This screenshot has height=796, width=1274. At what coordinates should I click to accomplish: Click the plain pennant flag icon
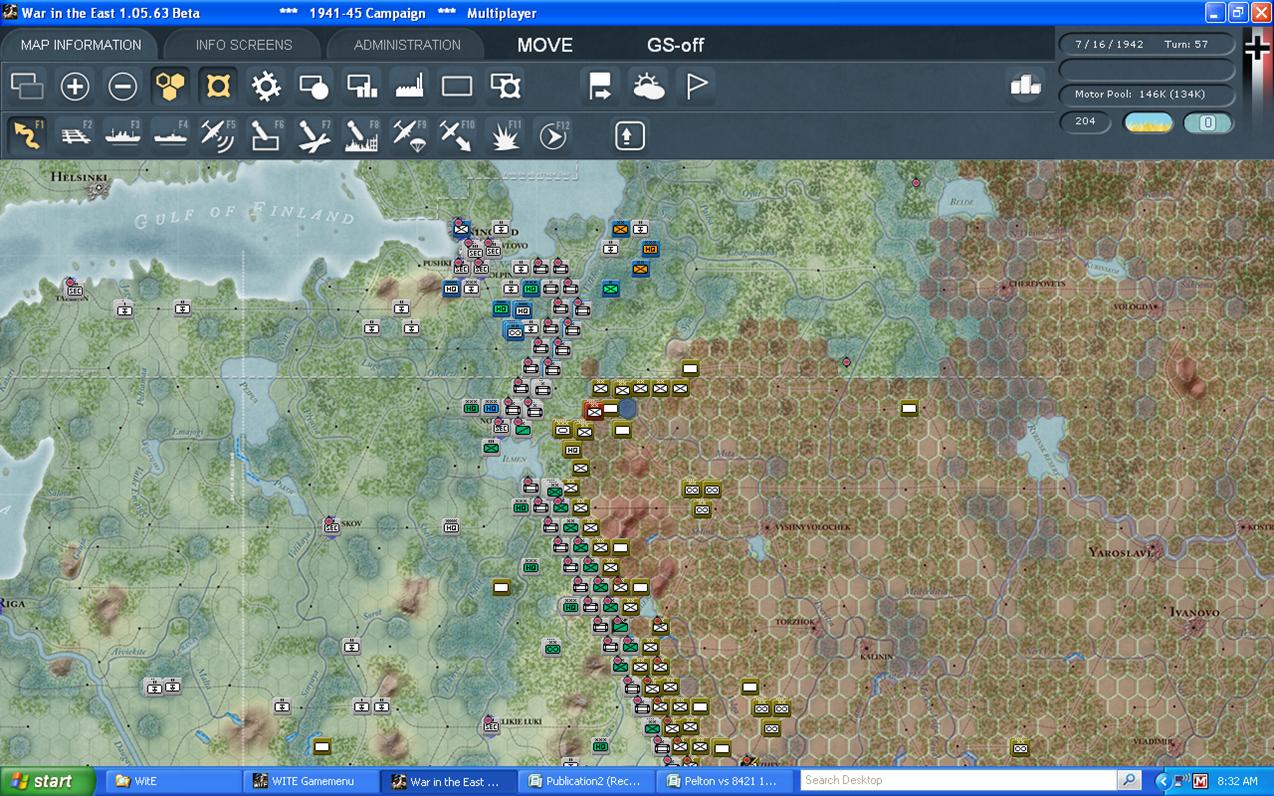696,87
